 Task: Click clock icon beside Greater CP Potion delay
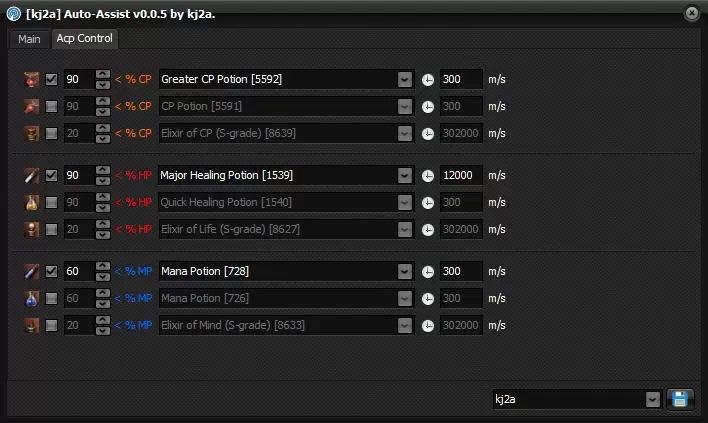428,79
